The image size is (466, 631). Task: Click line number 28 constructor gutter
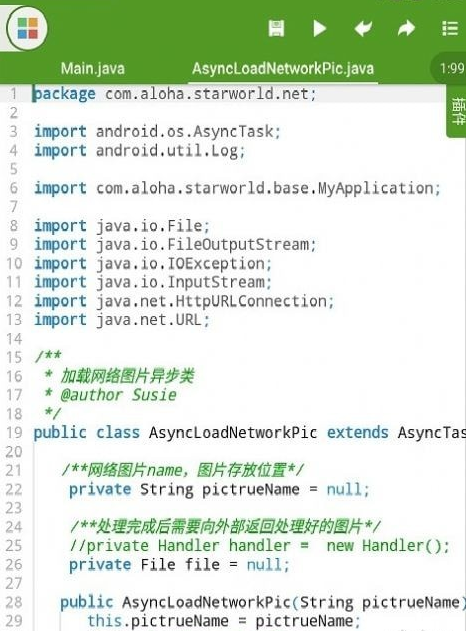pyautogui.click(x=14, y=602)
